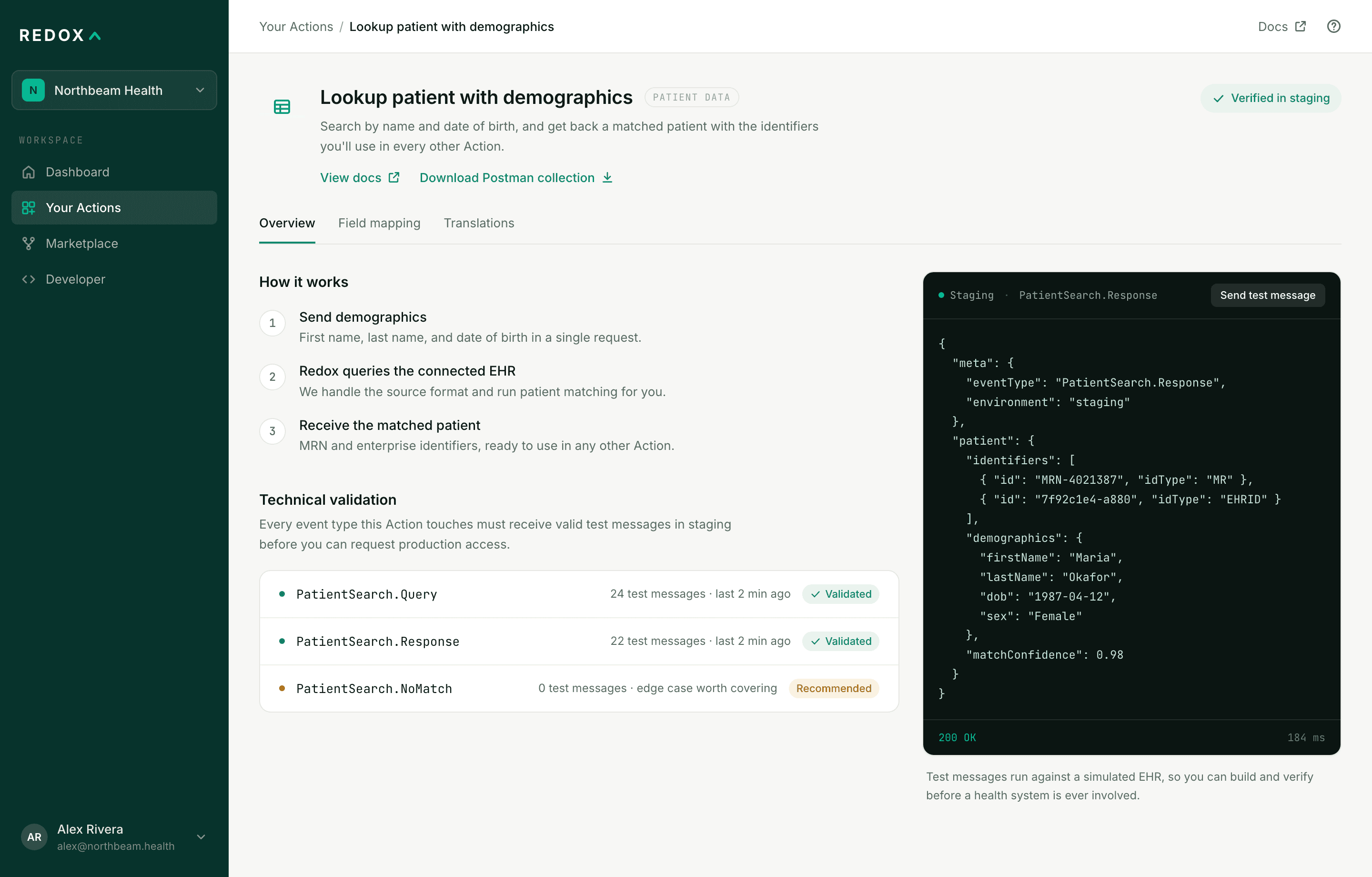Click the PatientSearch.Response event row
This screenshot has height=877, width=1372.
pyautogui.click(x=579, y=642)
